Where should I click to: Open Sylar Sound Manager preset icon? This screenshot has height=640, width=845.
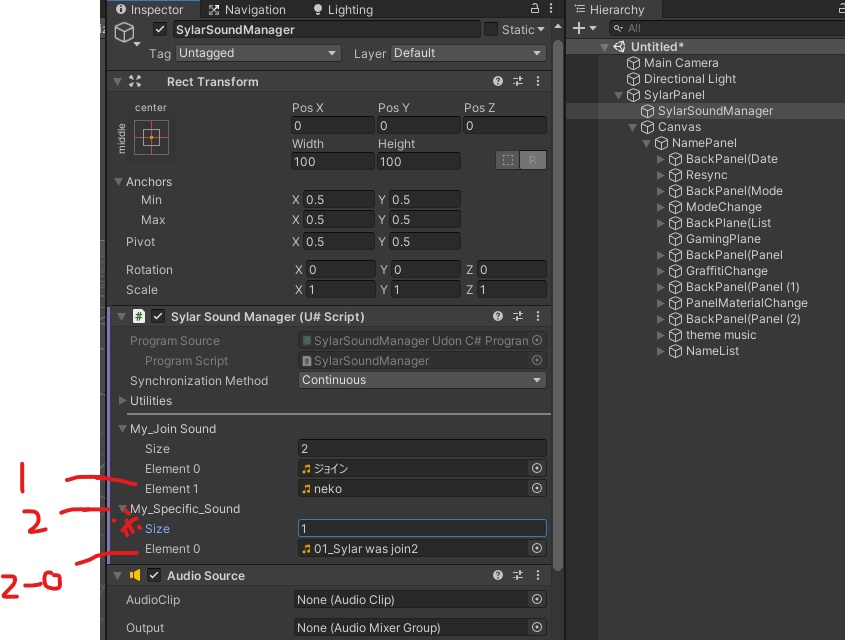(x=518, y=316)
